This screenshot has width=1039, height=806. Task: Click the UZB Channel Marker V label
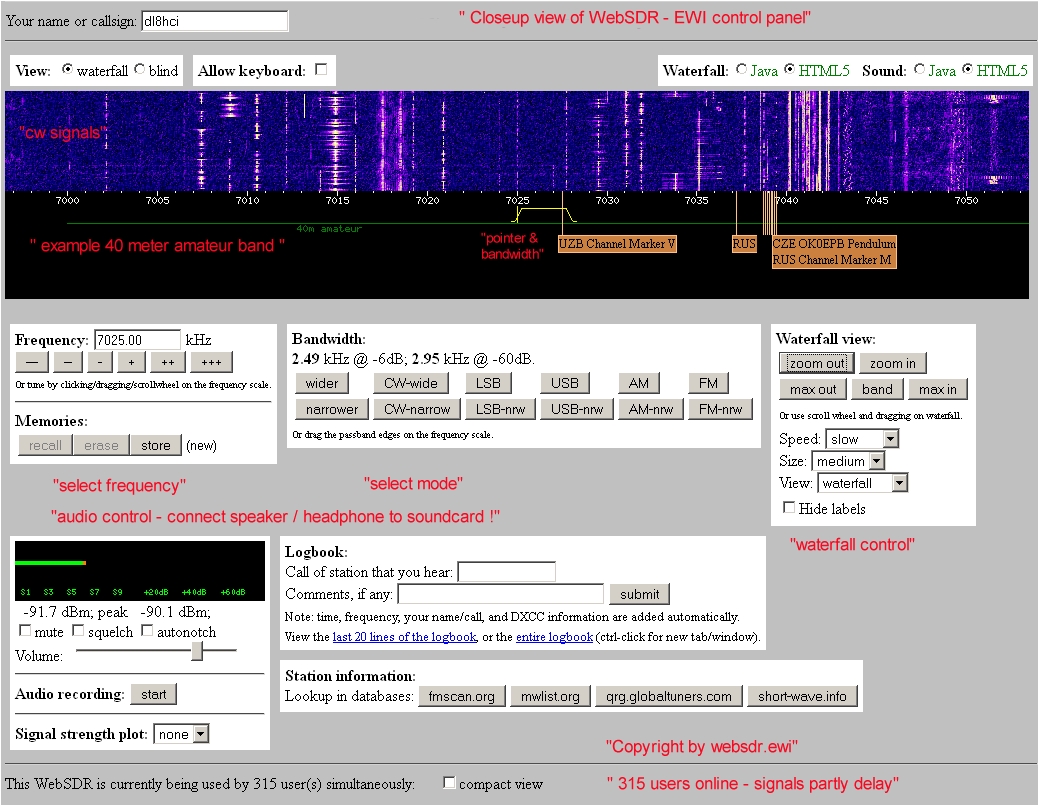[617, 244]
